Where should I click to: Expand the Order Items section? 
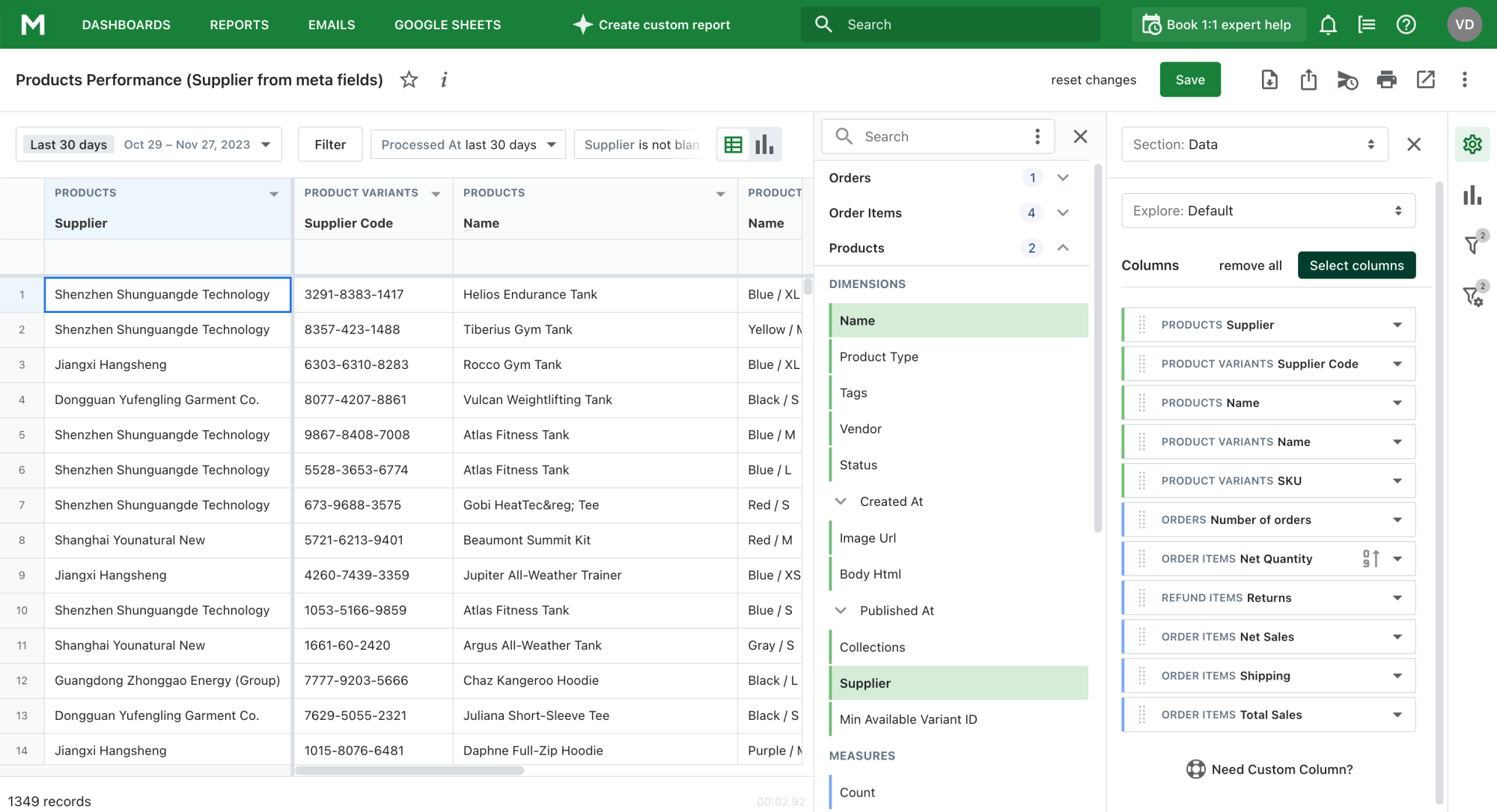click(1061, 213)
